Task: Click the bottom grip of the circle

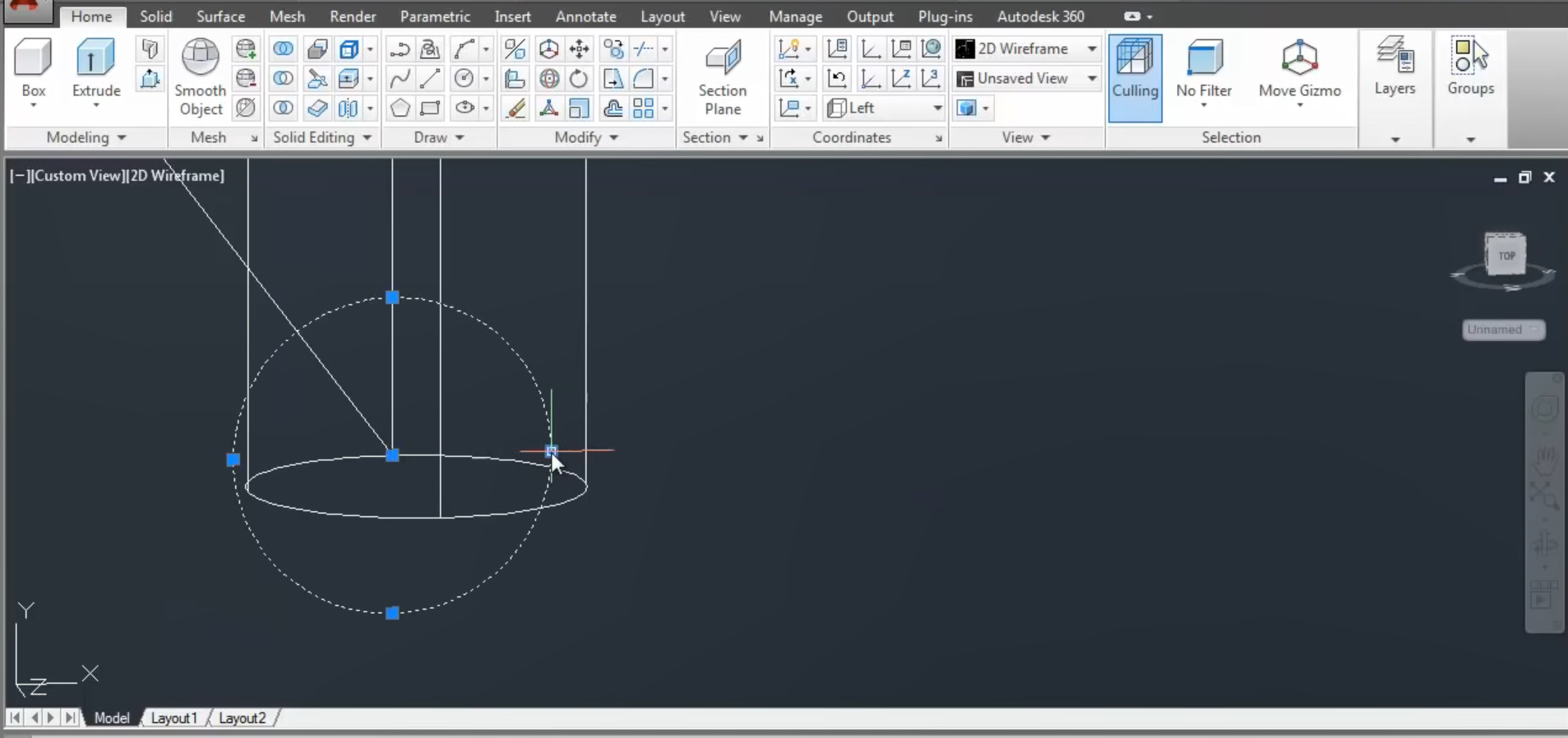Action: pyautogui.click(x=392, y=613)
